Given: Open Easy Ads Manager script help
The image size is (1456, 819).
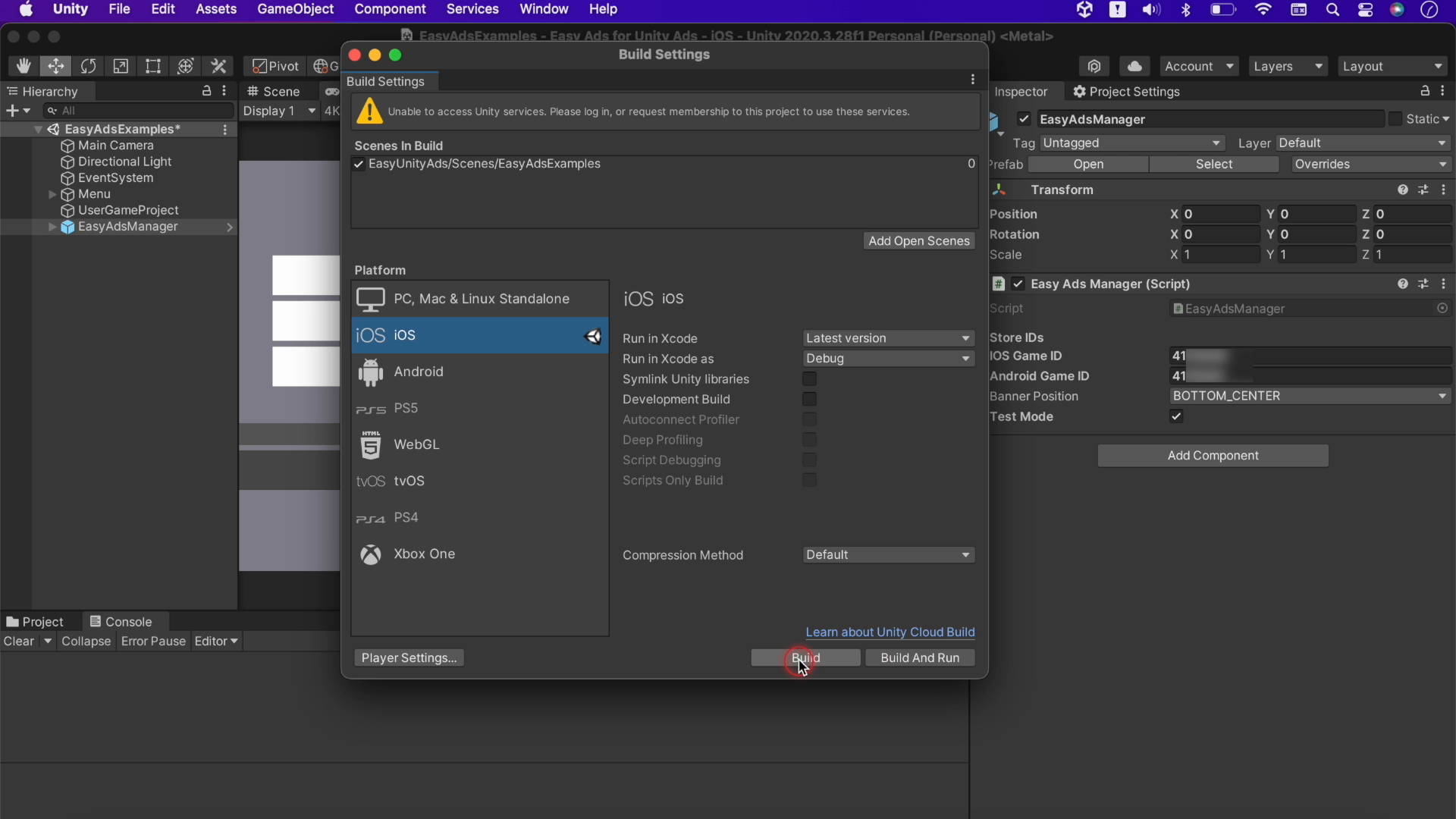Looking at the screenshot, I should click(x=1403, y=284).
